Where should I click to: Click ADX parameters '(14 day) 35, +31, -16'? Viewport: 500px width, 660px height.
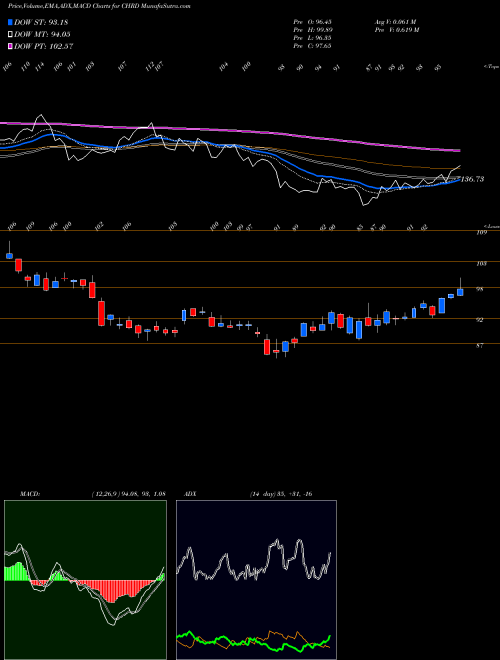[x=281, y=494]
